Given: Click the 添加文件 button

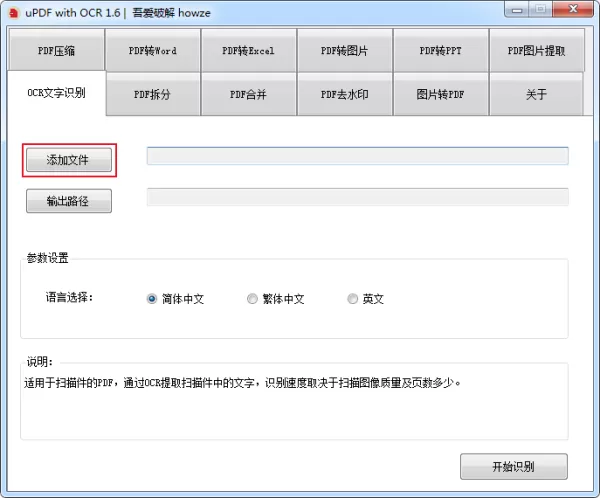Looking at the screenshot, I should [69, 160].
